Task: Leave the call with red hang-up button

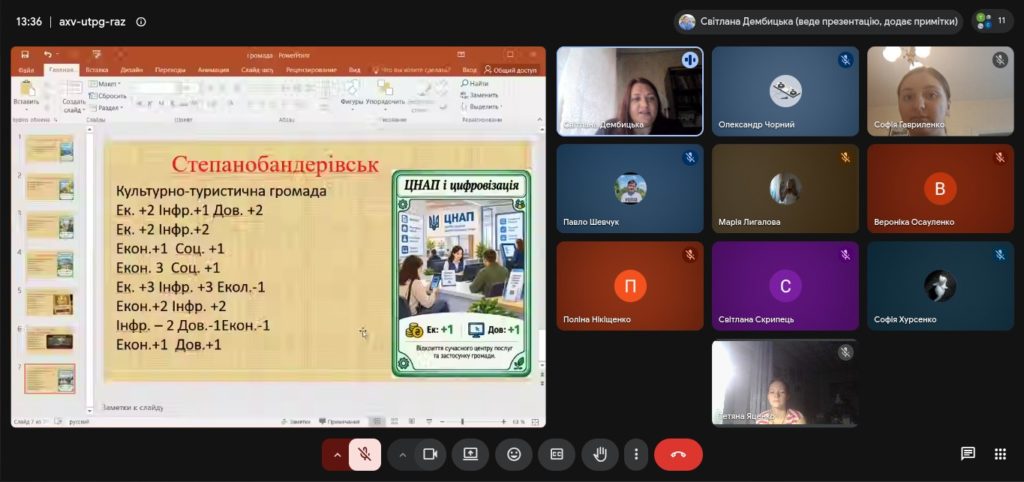Action: (678, 455)
